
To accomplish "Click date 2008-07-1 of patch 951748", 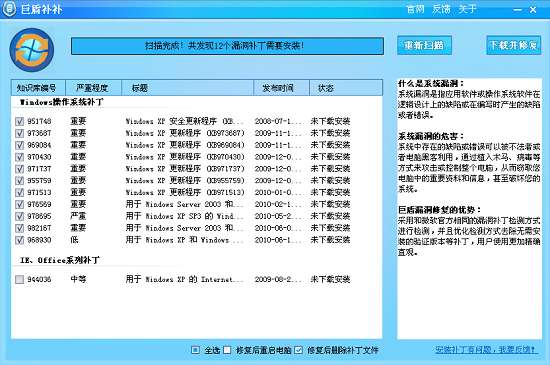I will [x=278, y=121].
